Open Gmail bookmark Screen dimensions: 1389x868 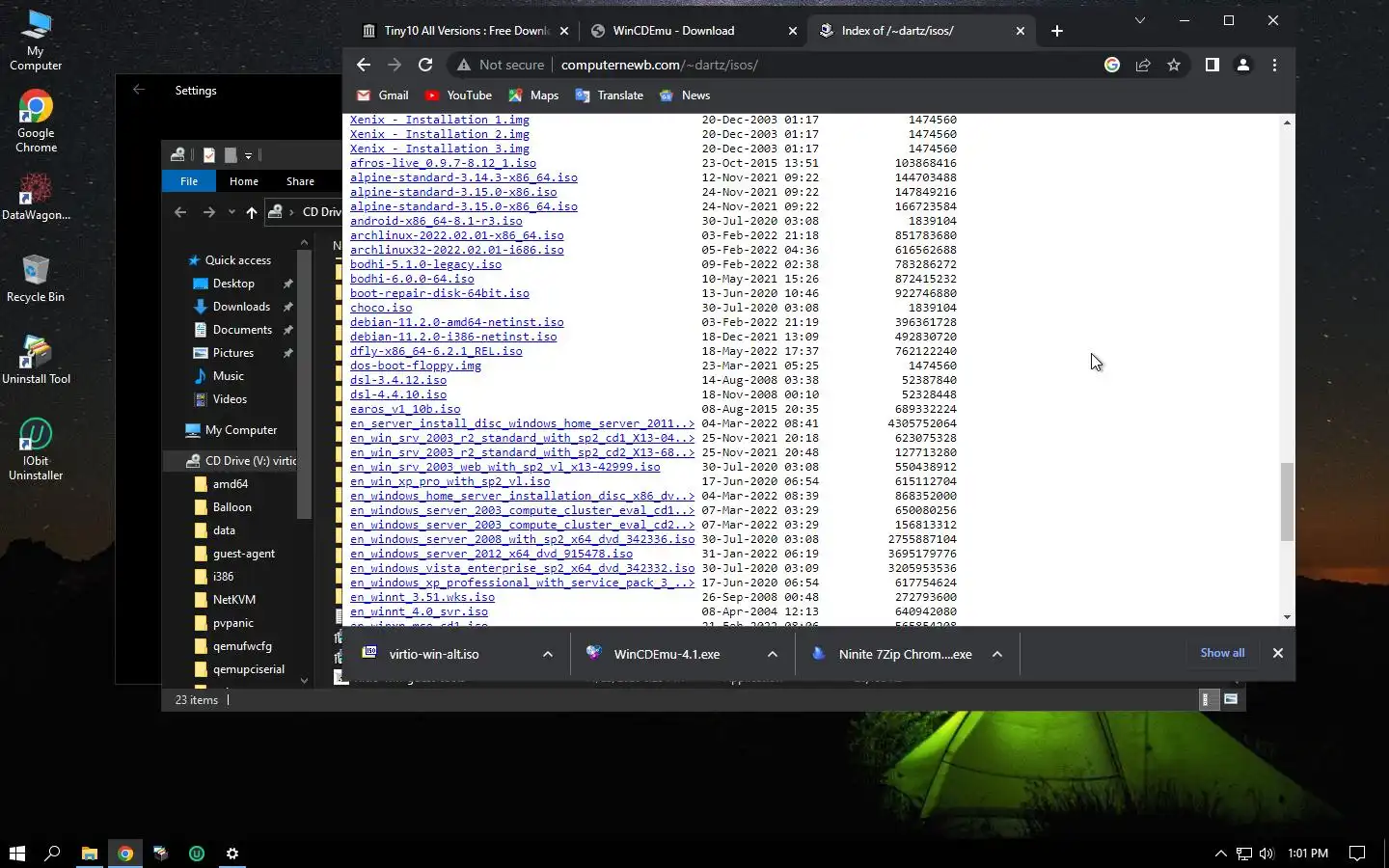coord(383,95)
